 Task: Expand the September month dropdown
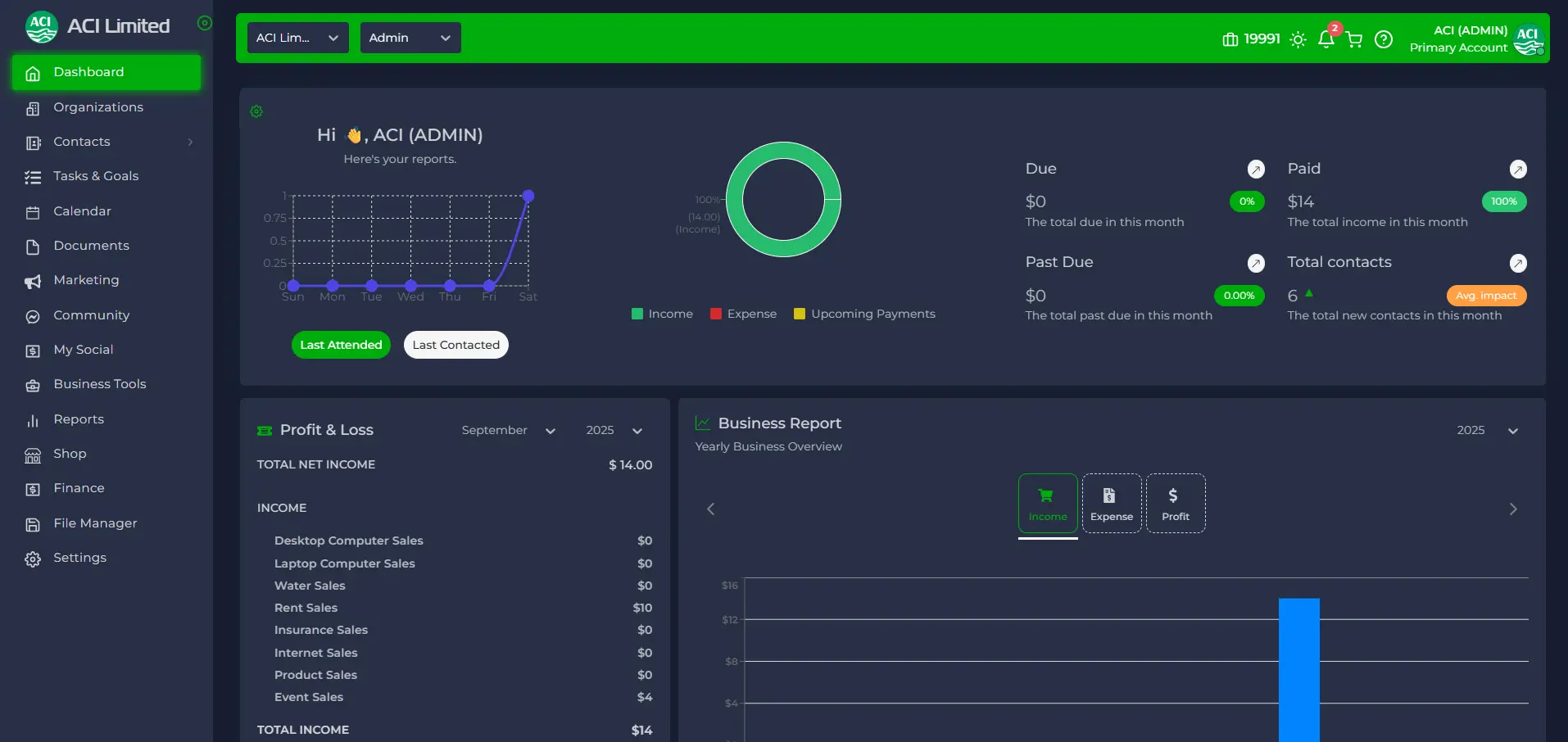coord(508,431)
